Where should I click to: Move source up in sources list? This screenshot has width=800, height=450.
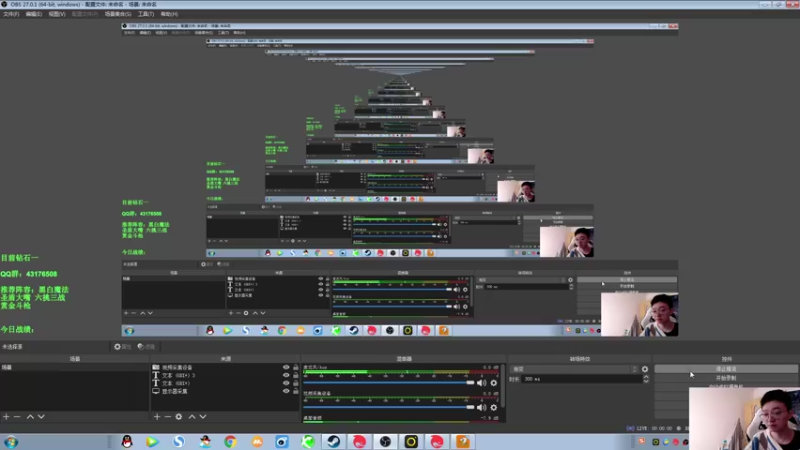click(x=192, y=416)
